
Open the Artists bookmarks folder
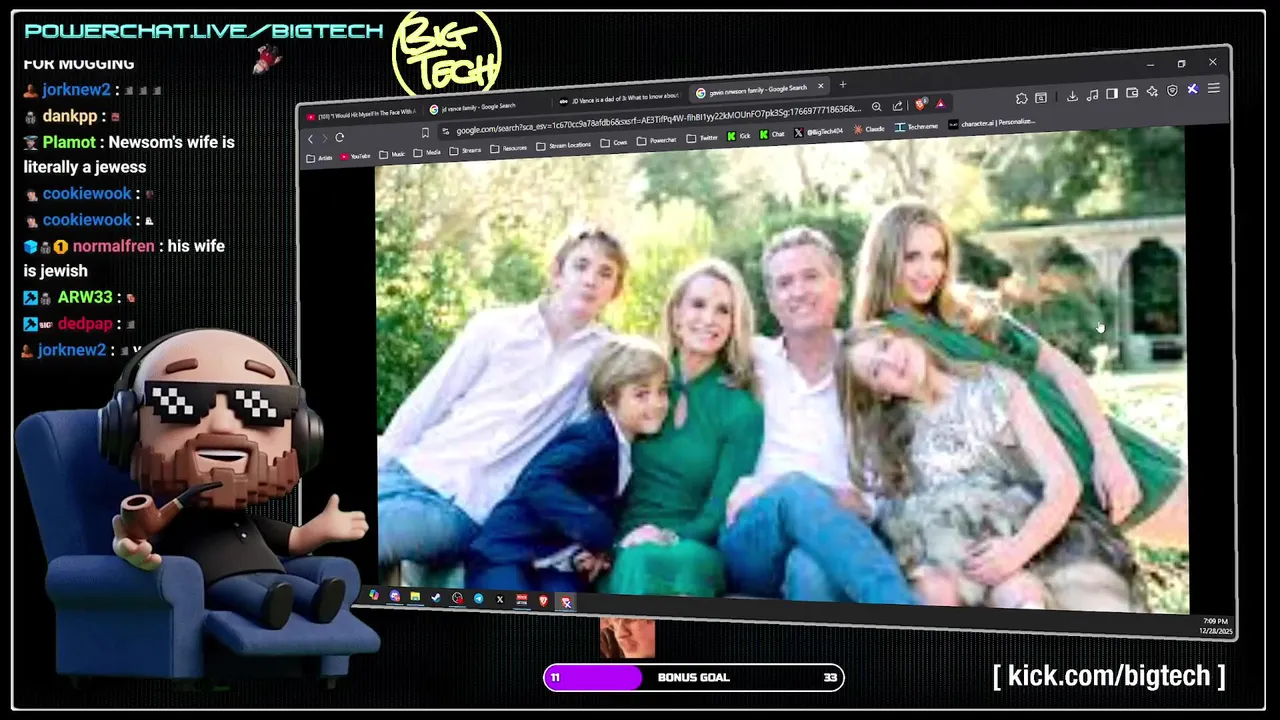tap(319, 158)
